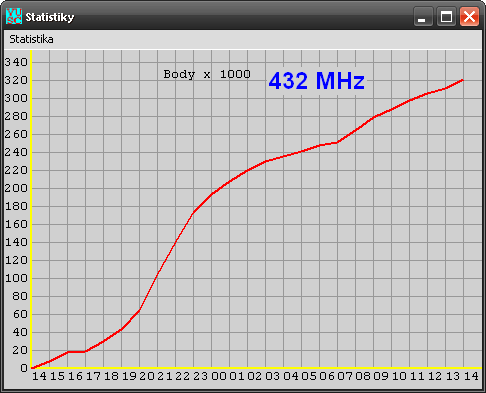Click the 340 value on the vertical axis
This screenshot has width=486, height=393.
point(16,62)
